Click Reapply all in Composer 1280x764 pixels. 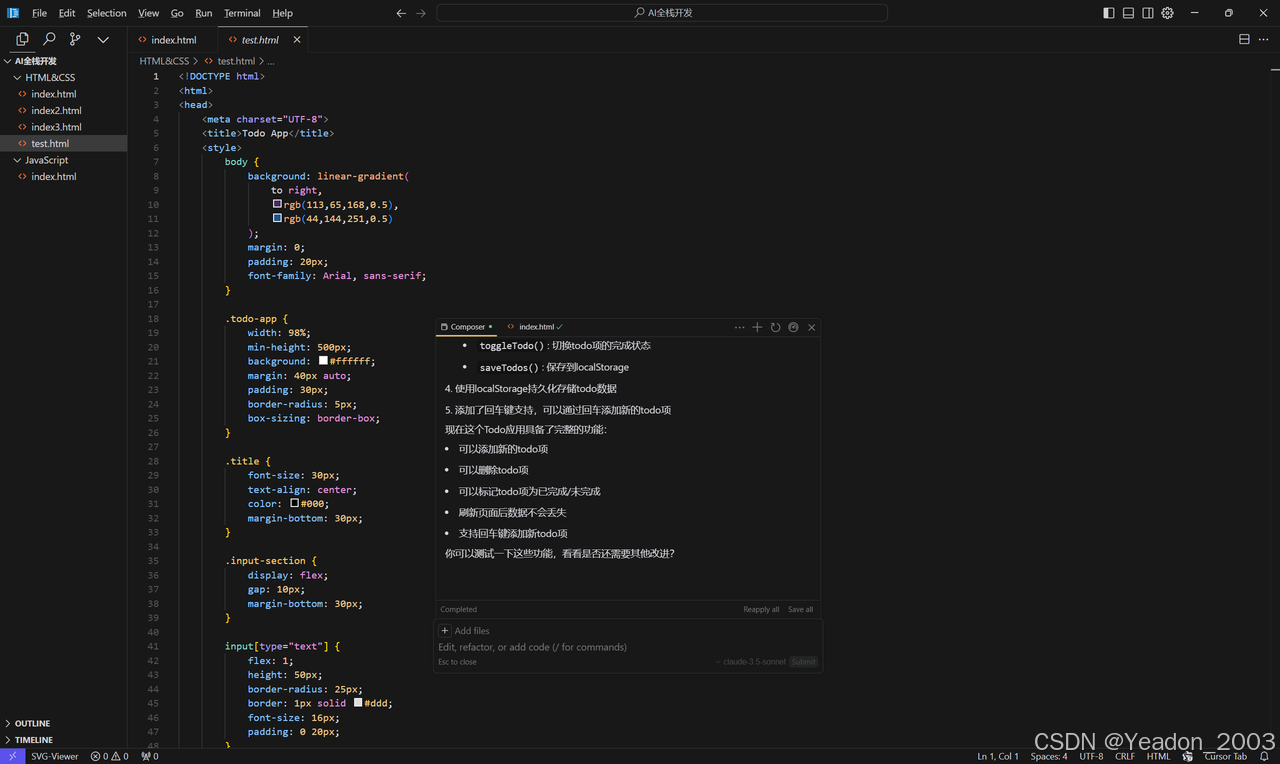click(x=761, y=609)
